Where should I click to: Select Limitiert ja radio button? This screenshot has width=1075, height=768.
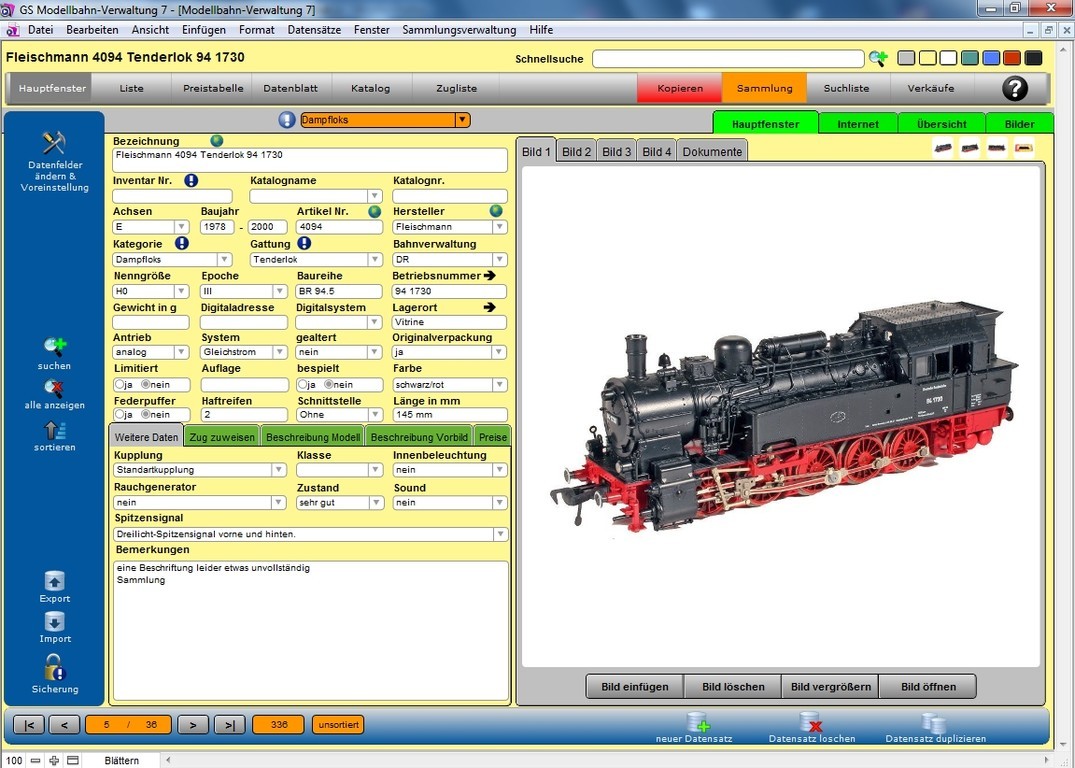point(119,385)
